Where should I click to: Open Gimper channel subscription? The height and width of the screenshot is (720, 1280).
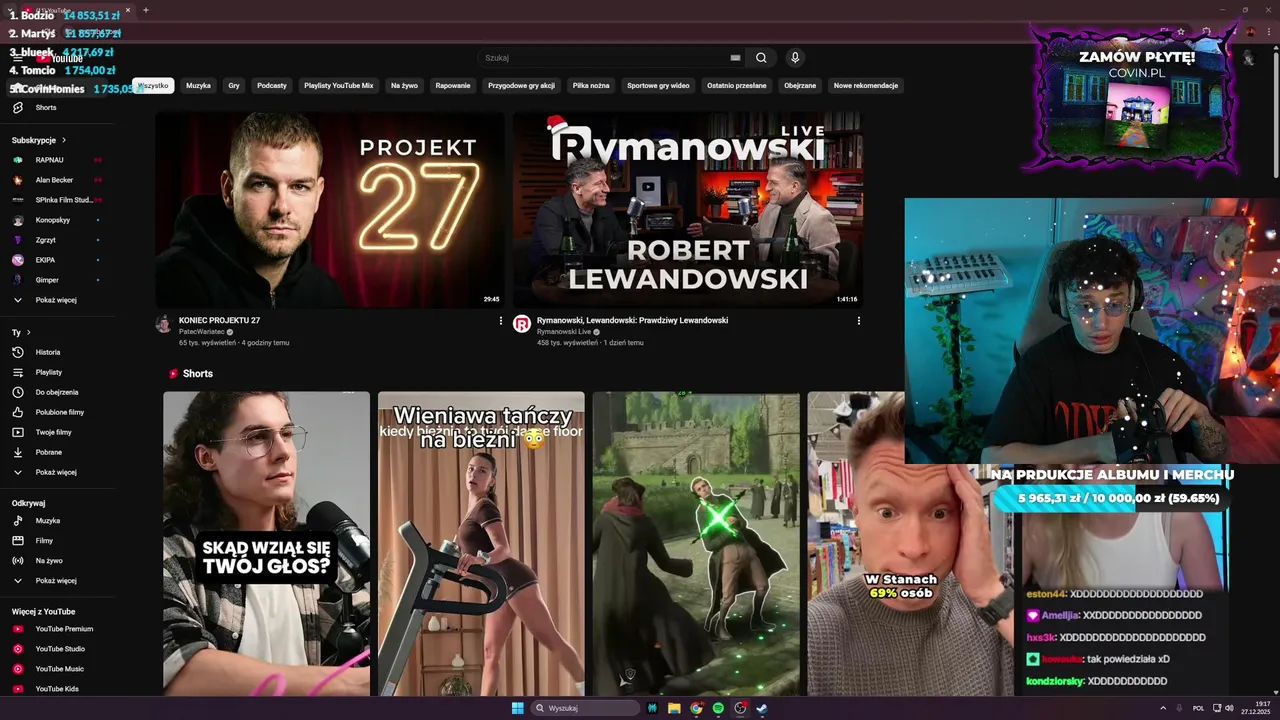45,280
